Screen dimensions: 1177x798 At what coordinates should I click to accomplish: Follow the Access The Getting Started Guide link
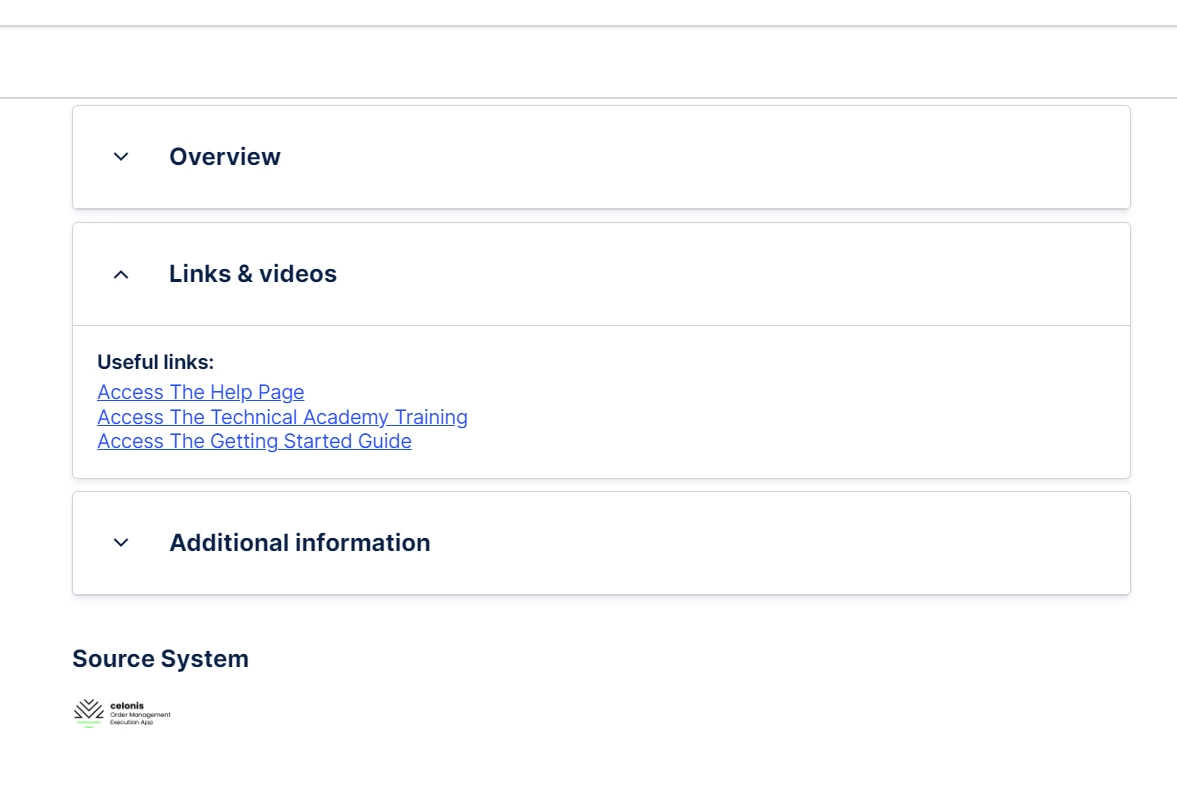point(254,441)
